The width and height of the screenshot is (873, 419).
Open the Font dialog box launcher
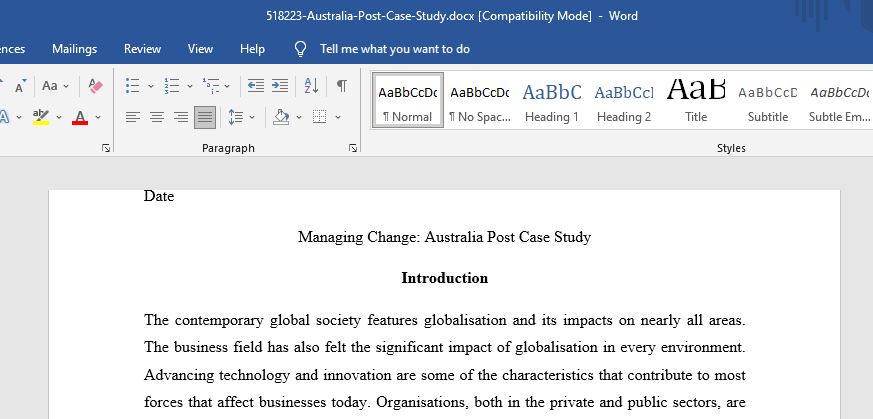pyautogui.click(x=106, y=148)
